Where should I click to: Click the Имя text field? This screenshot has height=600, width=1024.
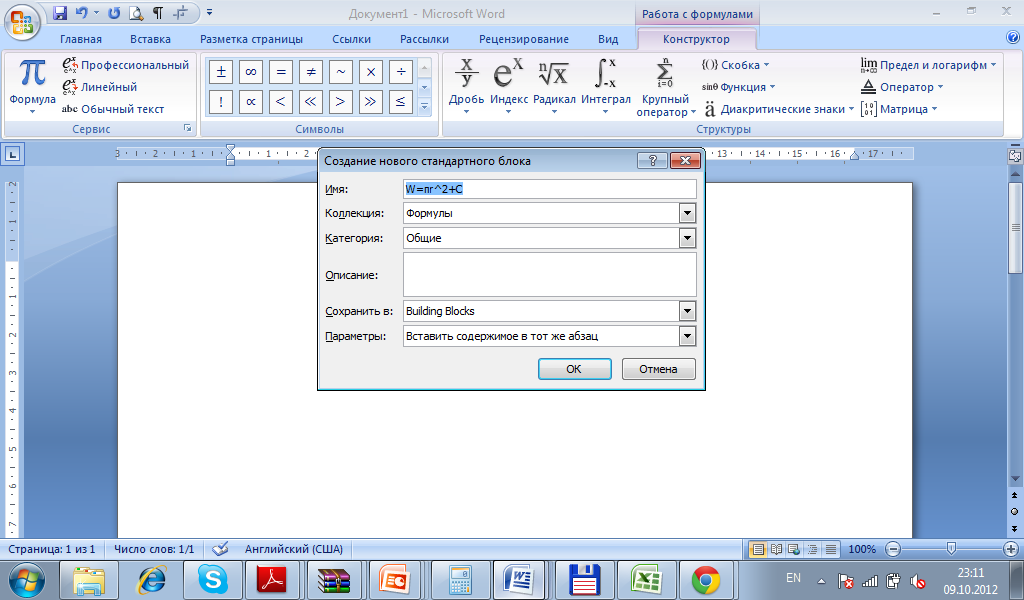click(x=550, y=189)
